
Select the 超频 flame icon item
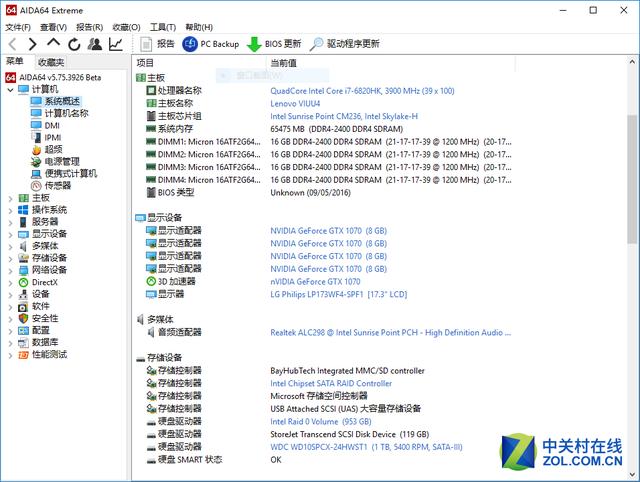(x=36, y=150)
